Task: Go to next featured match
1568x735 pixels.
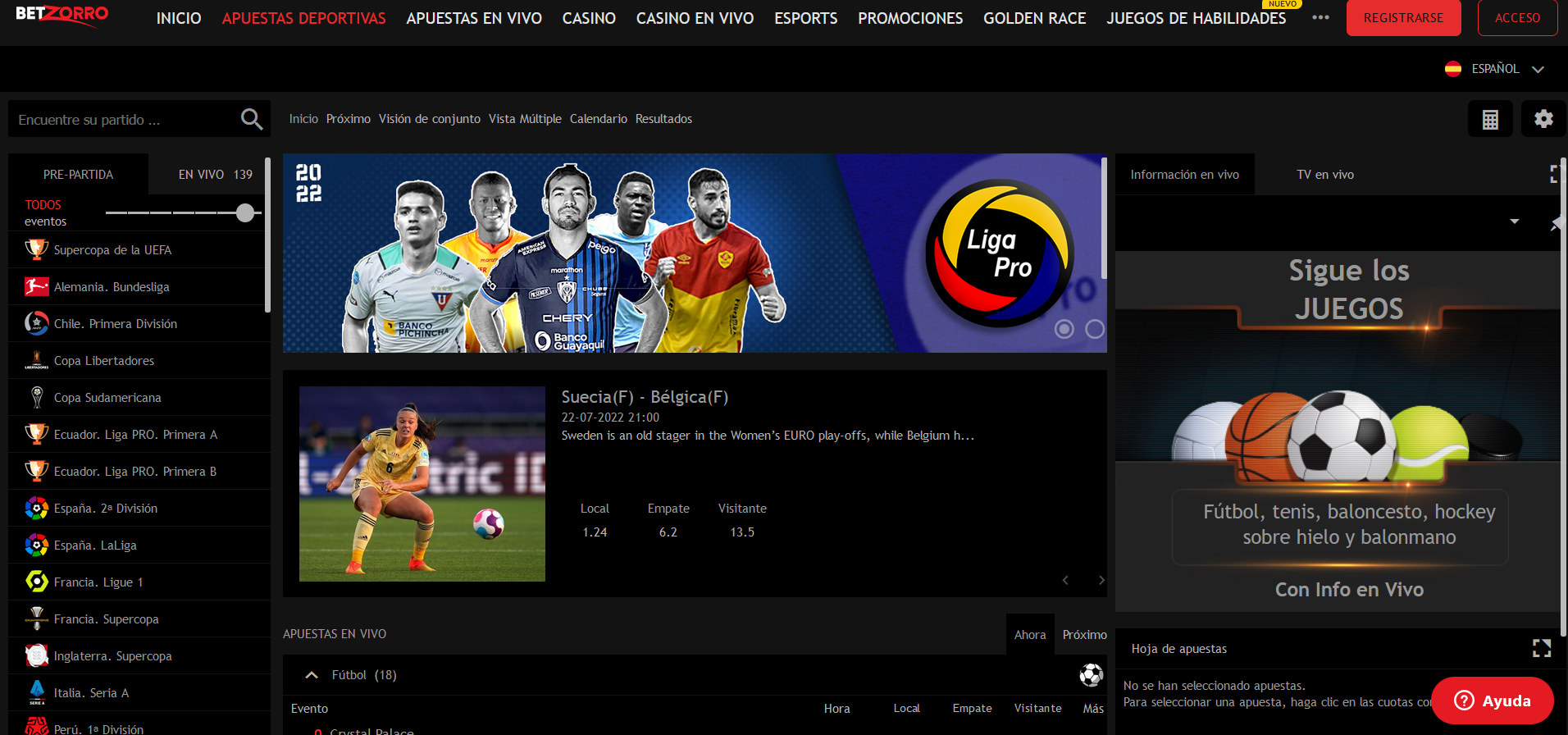Action: click(x=1101, y=580)
